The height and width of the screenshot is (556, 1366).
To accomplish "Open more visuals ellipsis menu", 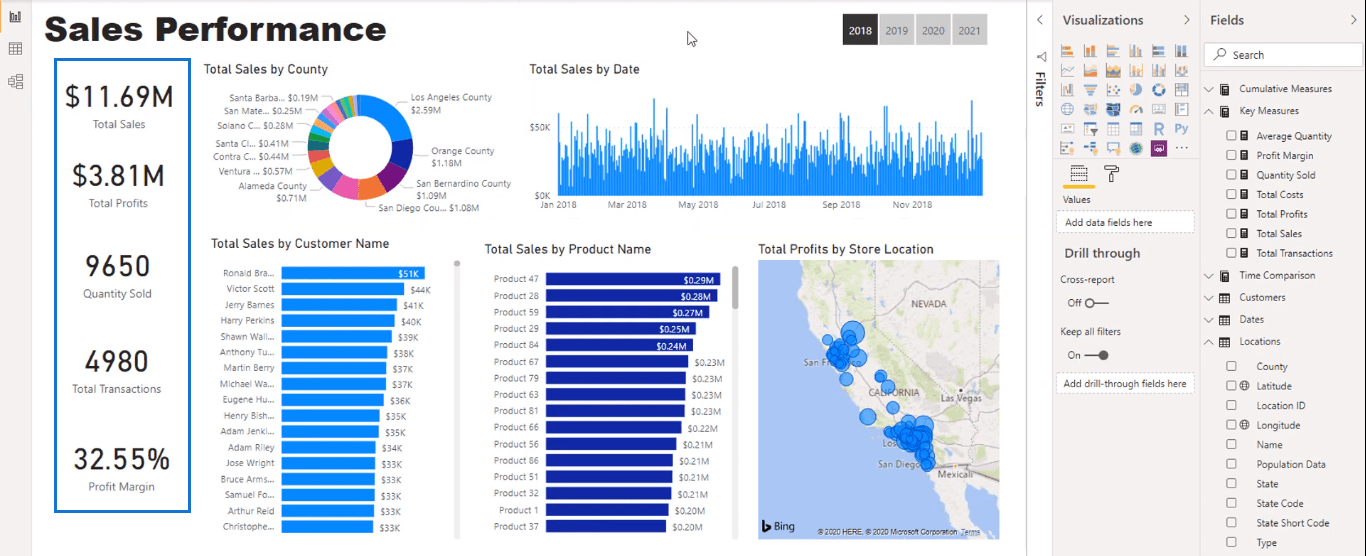I will coord(1182,147).
